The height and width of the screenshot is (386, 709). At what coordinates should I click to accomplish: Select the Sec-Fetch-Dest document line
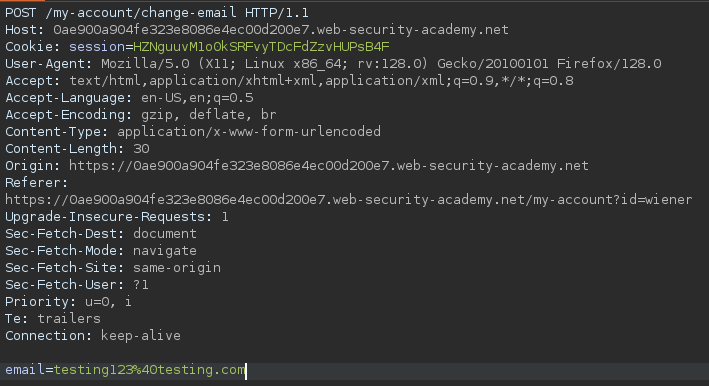pyautogui.click(x=101, y=234)
